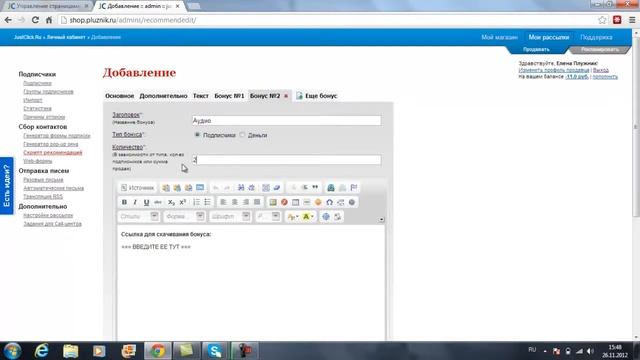Toggle Underline formatting in editor toolbar
640x360 pixels.
[x=146, y=202]
